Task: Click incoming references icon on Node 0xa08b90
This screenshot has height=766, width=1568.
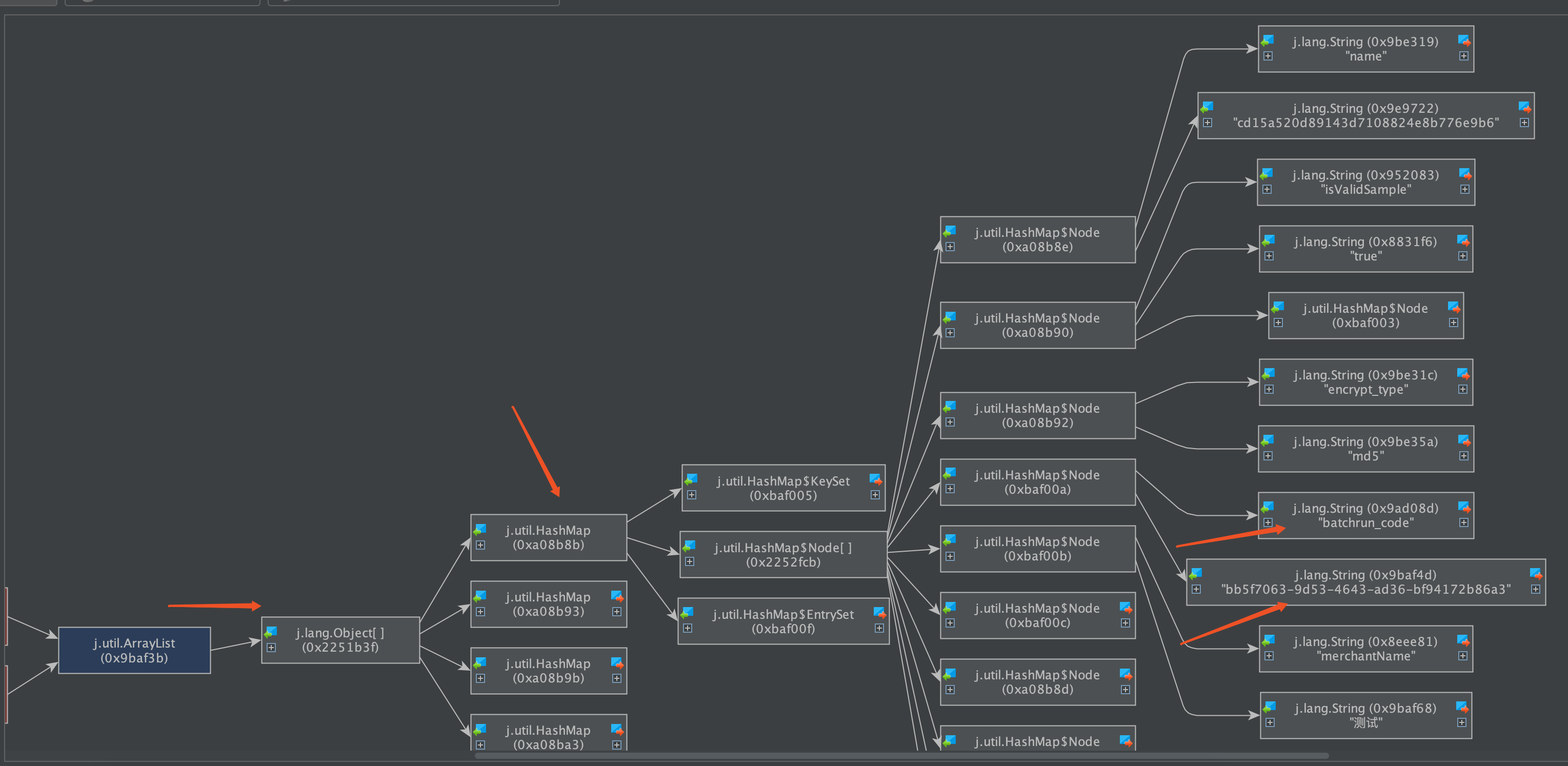Action: (x=950, y=317)
